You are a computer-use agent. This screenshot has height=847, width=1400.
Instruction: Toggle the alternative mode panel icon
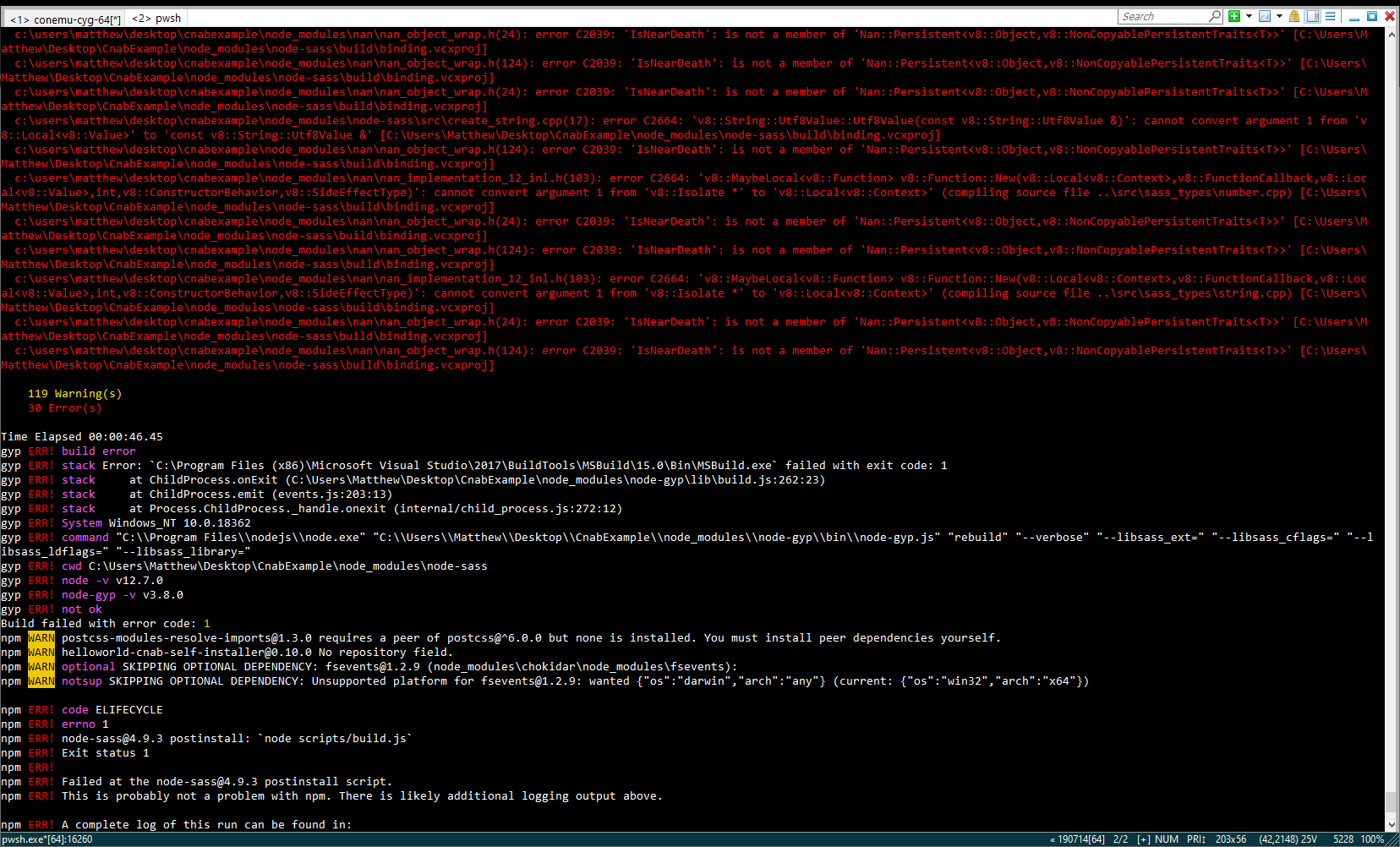(x=1313, y=16)
